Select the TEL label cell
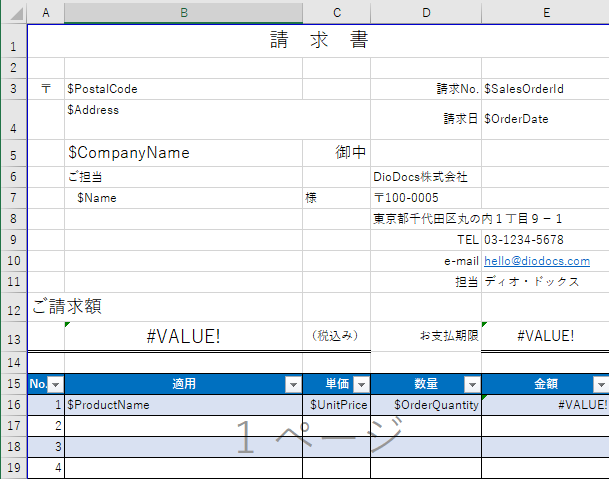The width and height of the screenshot is (609, 479). coord(426,240)
